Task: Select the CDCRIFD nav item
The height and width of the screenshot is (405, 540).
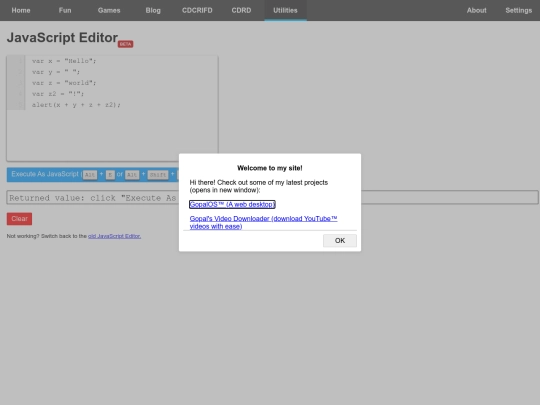Action: (197, 10)
